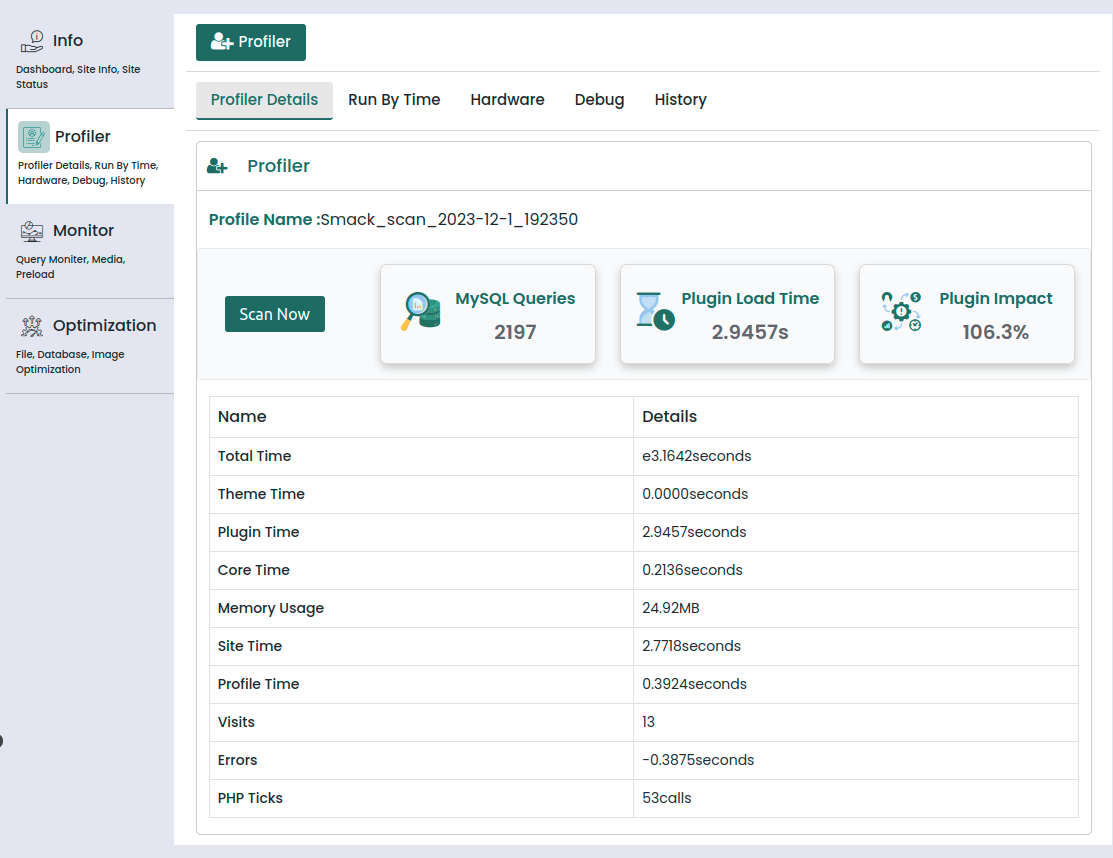Screen dimensions: 1113x858
Task: Click the Plugin Load Time card
Action: (727, 314)
